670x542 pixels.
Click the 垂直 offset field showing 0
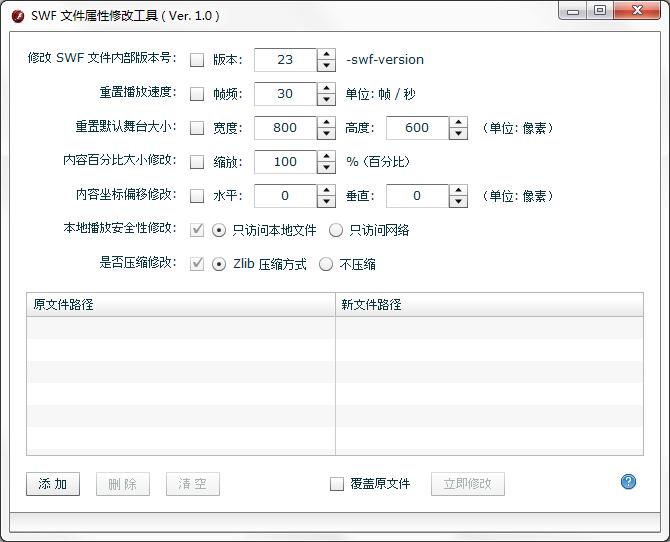[417, 196]
